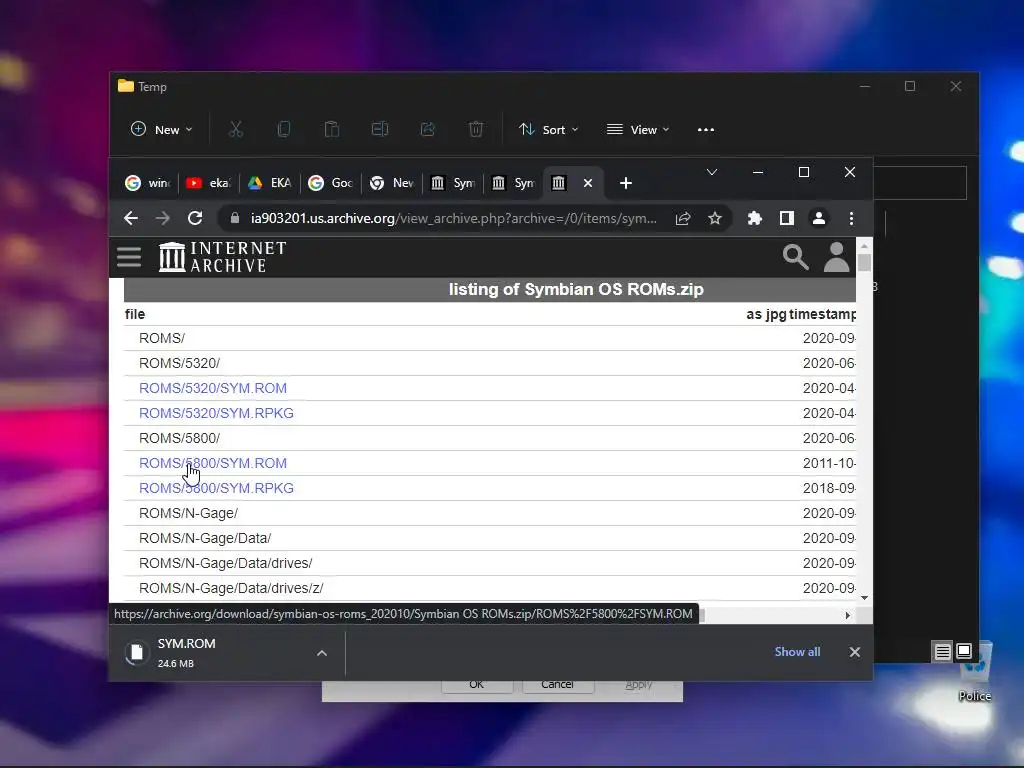Image resolution: width=1024 pixels, height=768 pixels.
Task: Click the Internet Archive user account icon
Action: (x=837, y=257)
